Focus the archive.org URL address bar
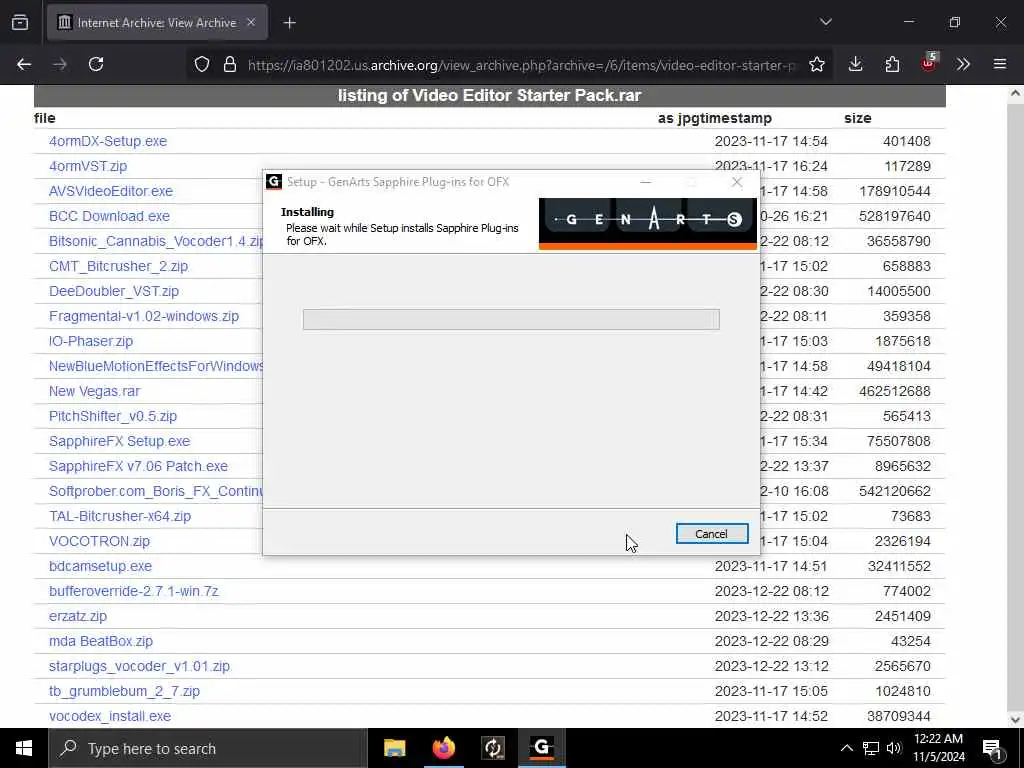Screen dimensions: 1024x768 tap(521, 65)
